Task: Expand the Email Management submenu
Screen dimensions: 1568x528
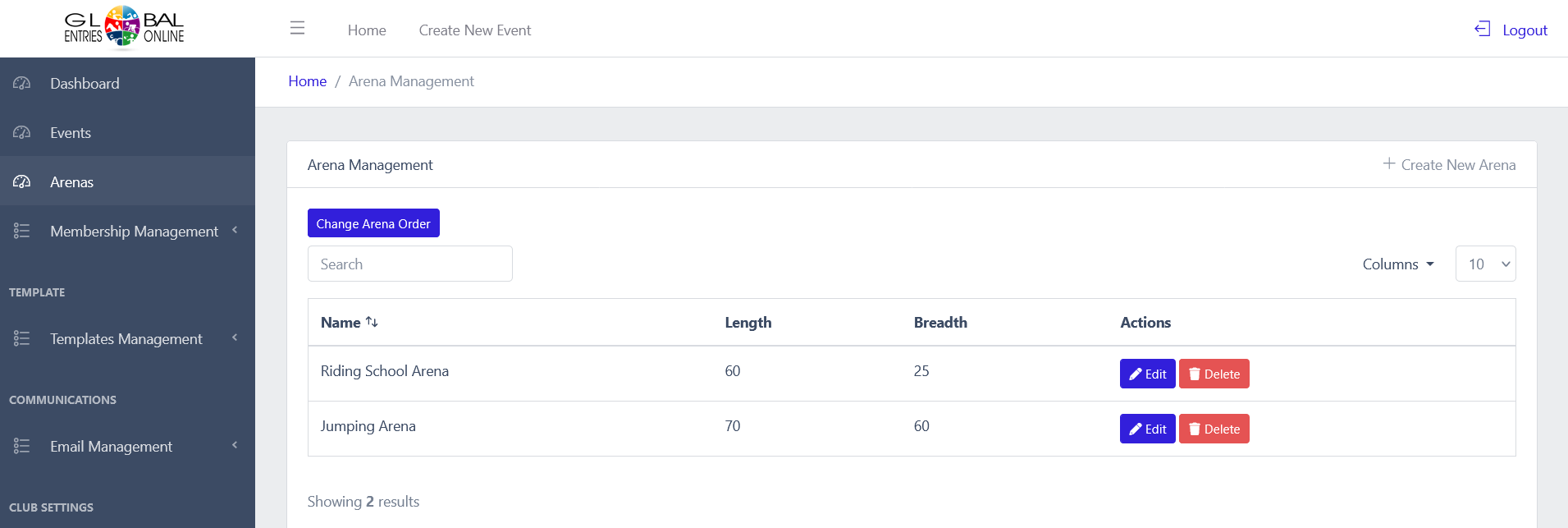Action: click(235, 446)
